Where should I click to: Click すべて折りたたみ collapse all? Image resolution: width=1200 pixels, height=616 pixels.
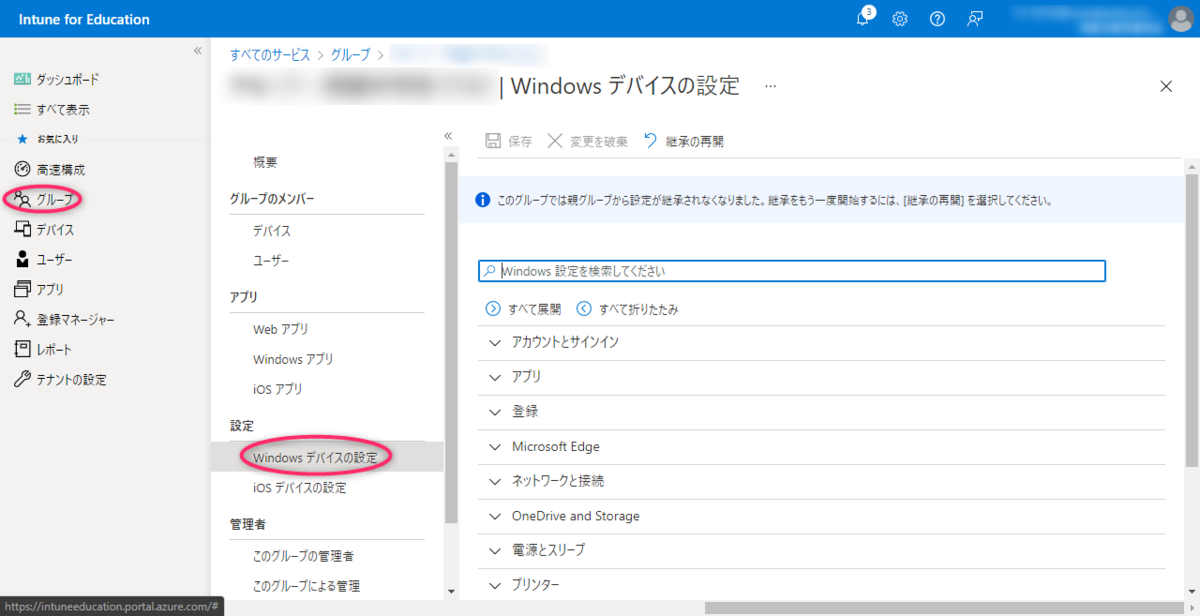point(627,309)
